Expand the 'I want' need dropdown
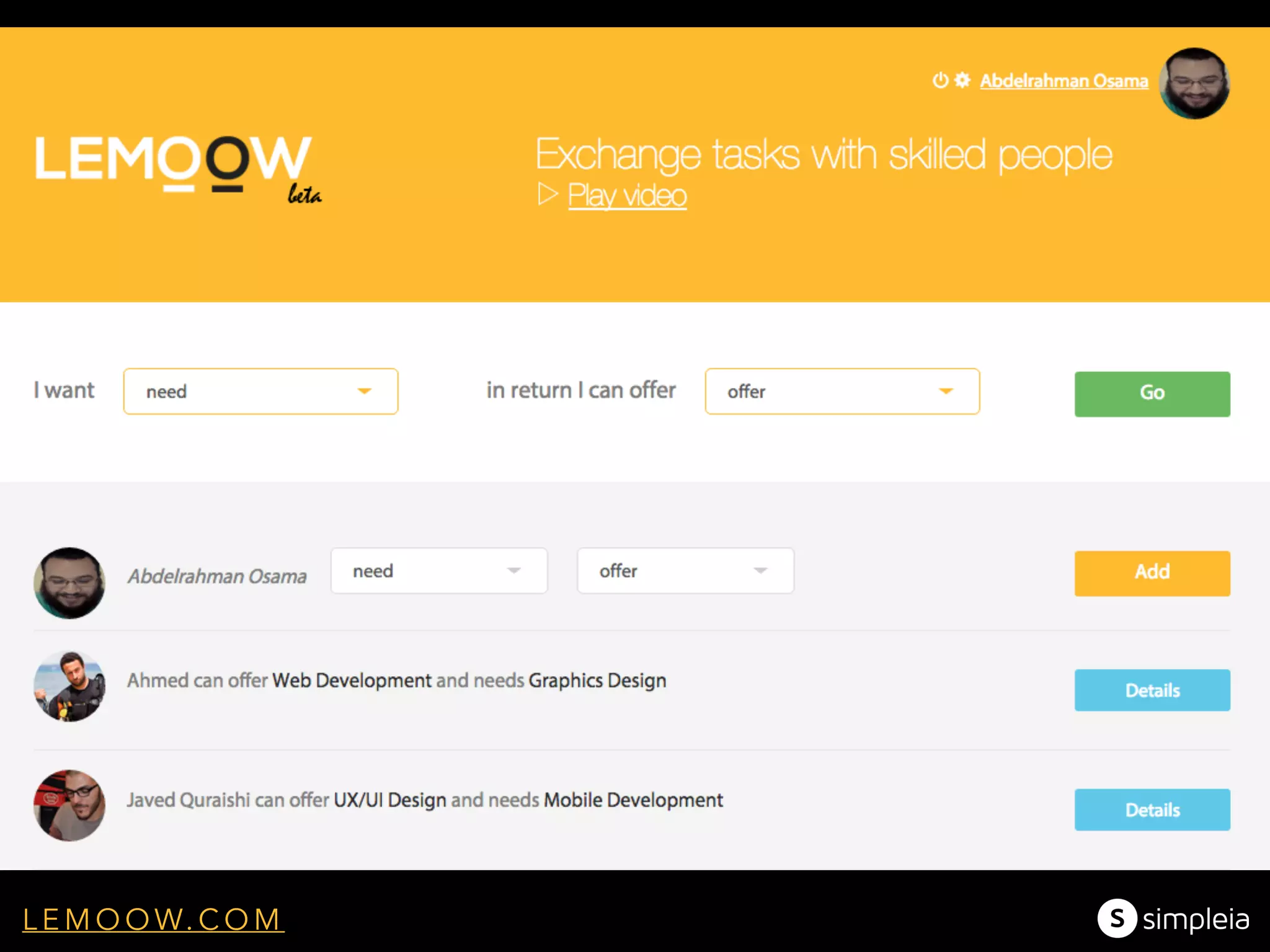 [x=260, y=392]
